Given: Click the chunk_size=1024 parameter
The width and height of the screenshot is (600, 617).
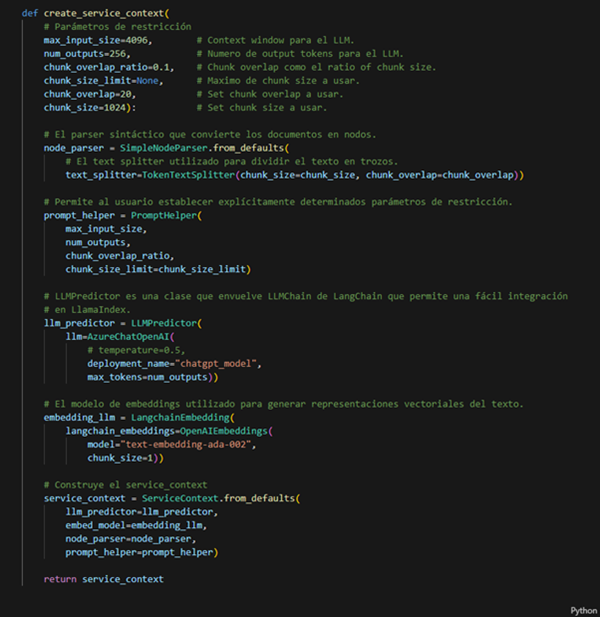Looking at the screenshot, I should (x=85, y=107).
